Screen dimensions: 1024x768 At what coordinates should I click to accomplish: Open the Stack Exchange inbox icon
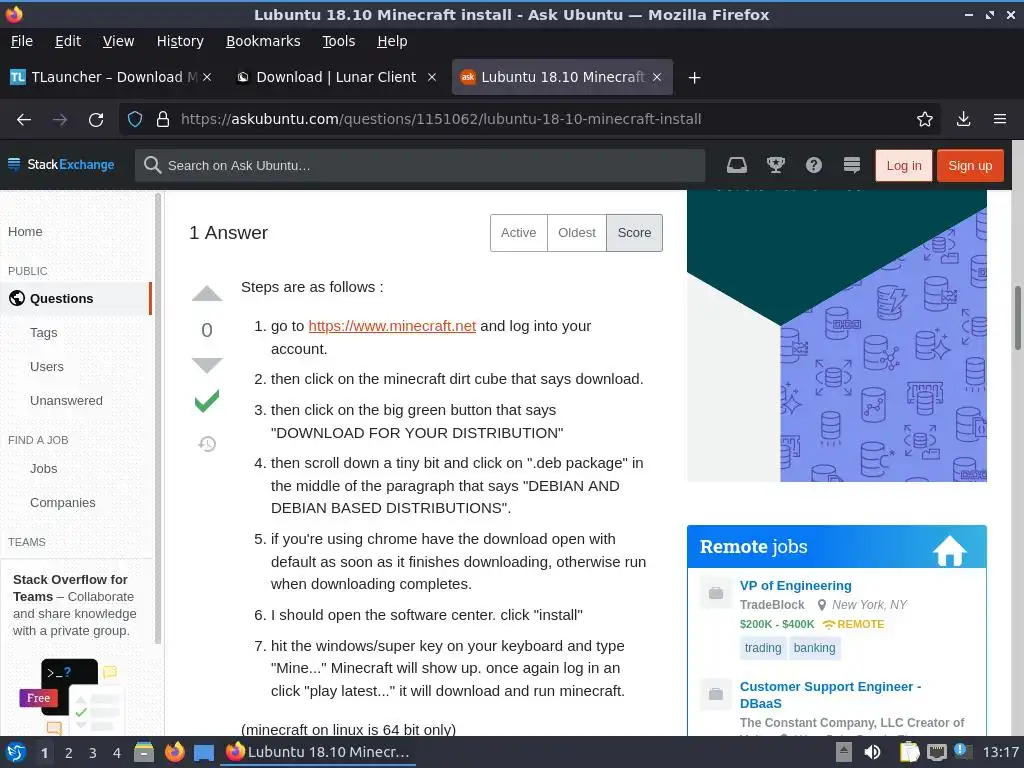tap(737, 165)
